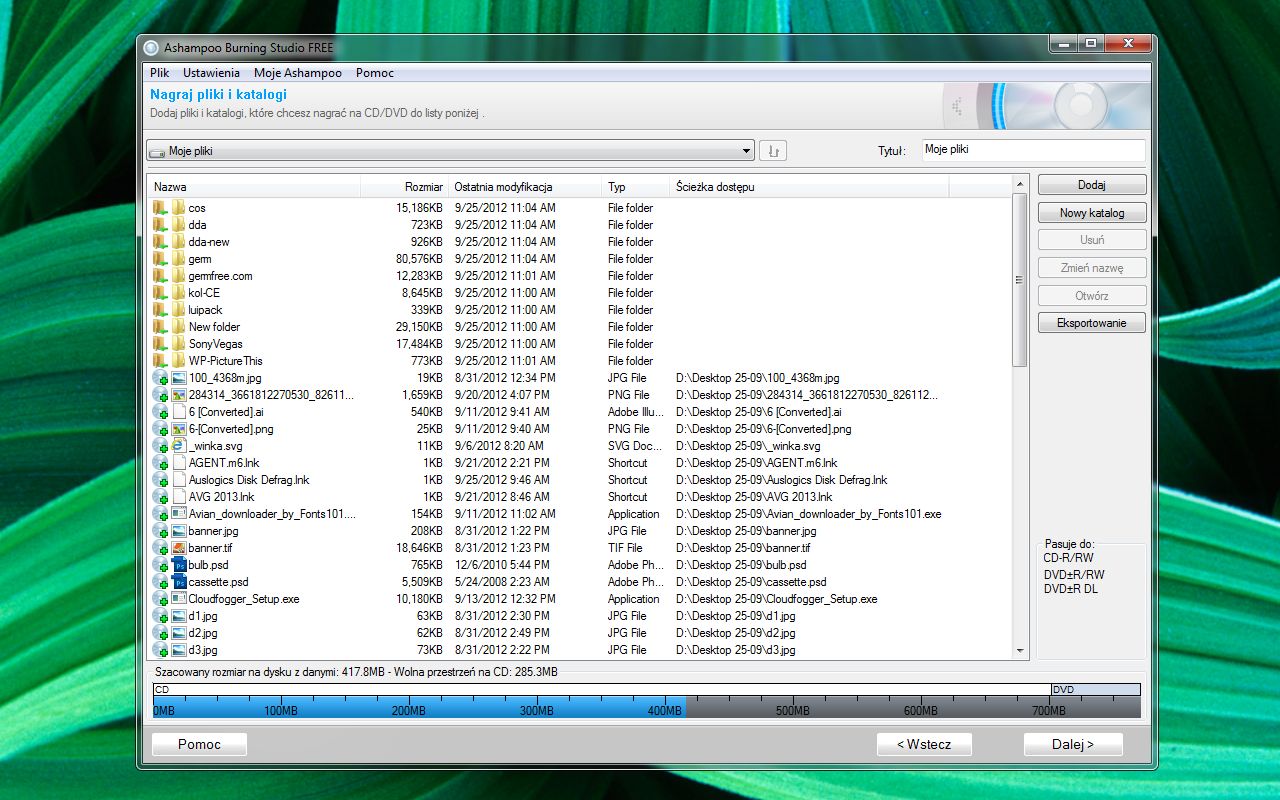This screenshot has height=800, width=1280.
Task: Select the New folder icon in list
Action: tap(179, 327)
